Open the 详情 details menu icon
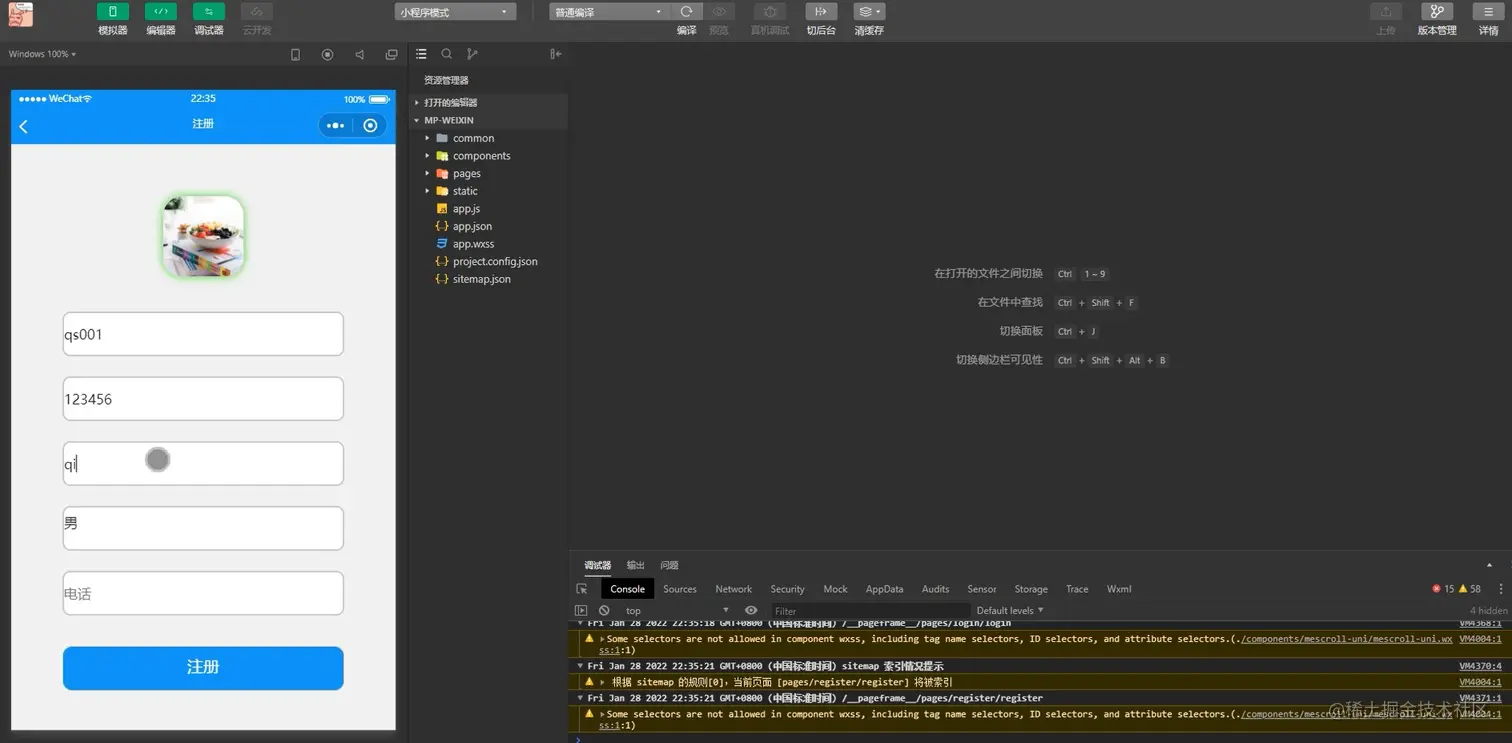This screenshot has width=1512, height=743. click(1488, 12)
